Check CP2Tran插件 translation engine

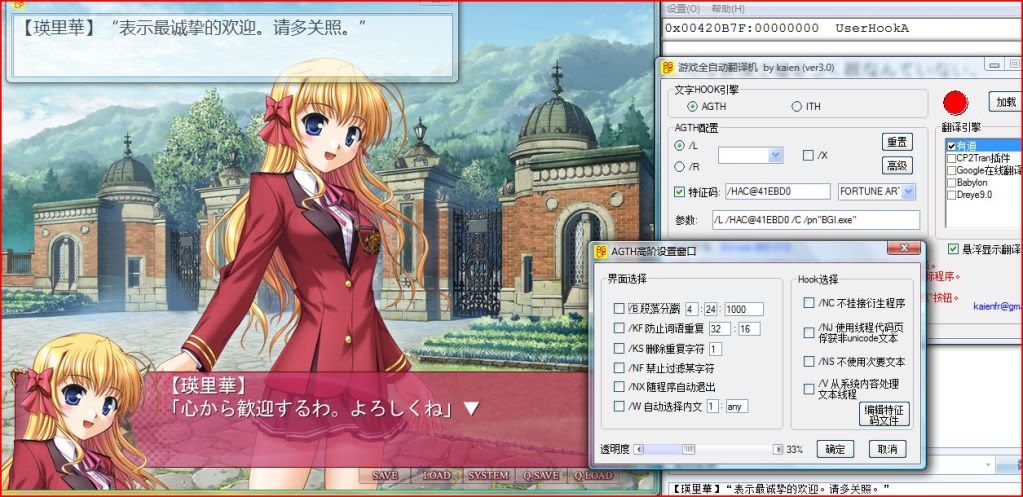click(952, 158)
